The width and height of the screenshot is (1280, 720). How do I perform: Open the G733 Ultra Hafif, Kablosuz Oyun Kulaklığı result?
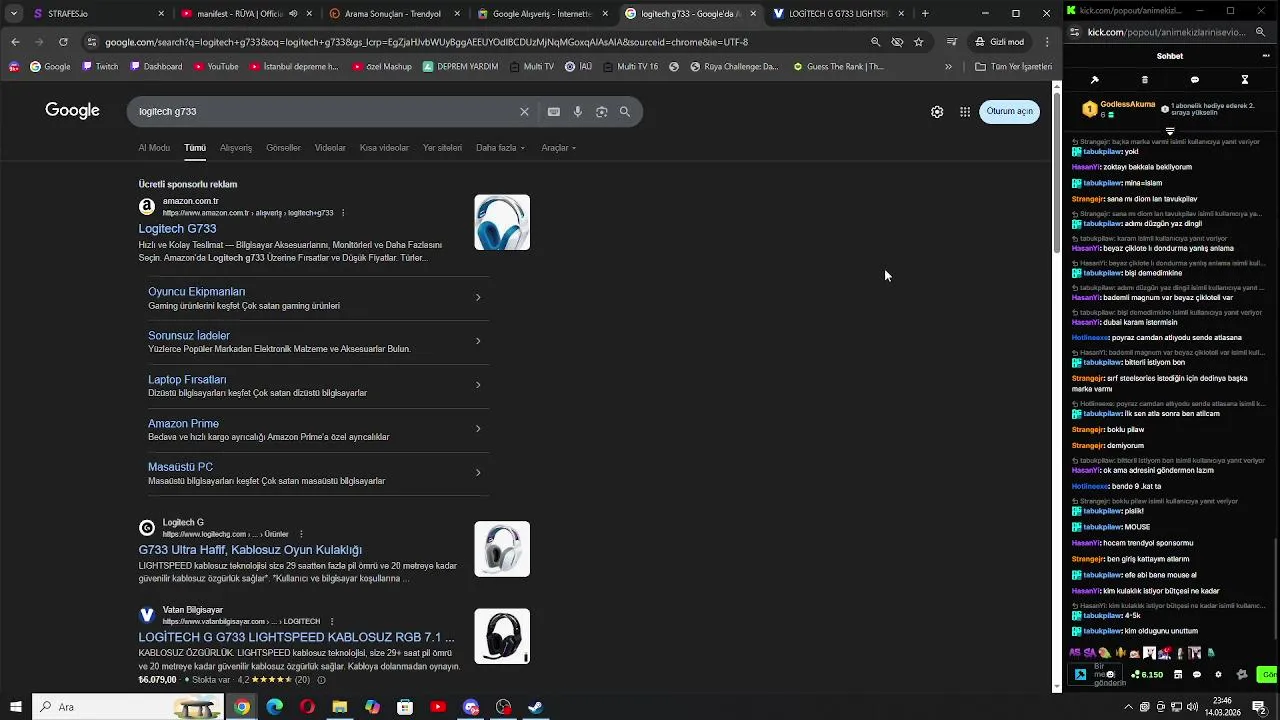click(x=250, y=550)
